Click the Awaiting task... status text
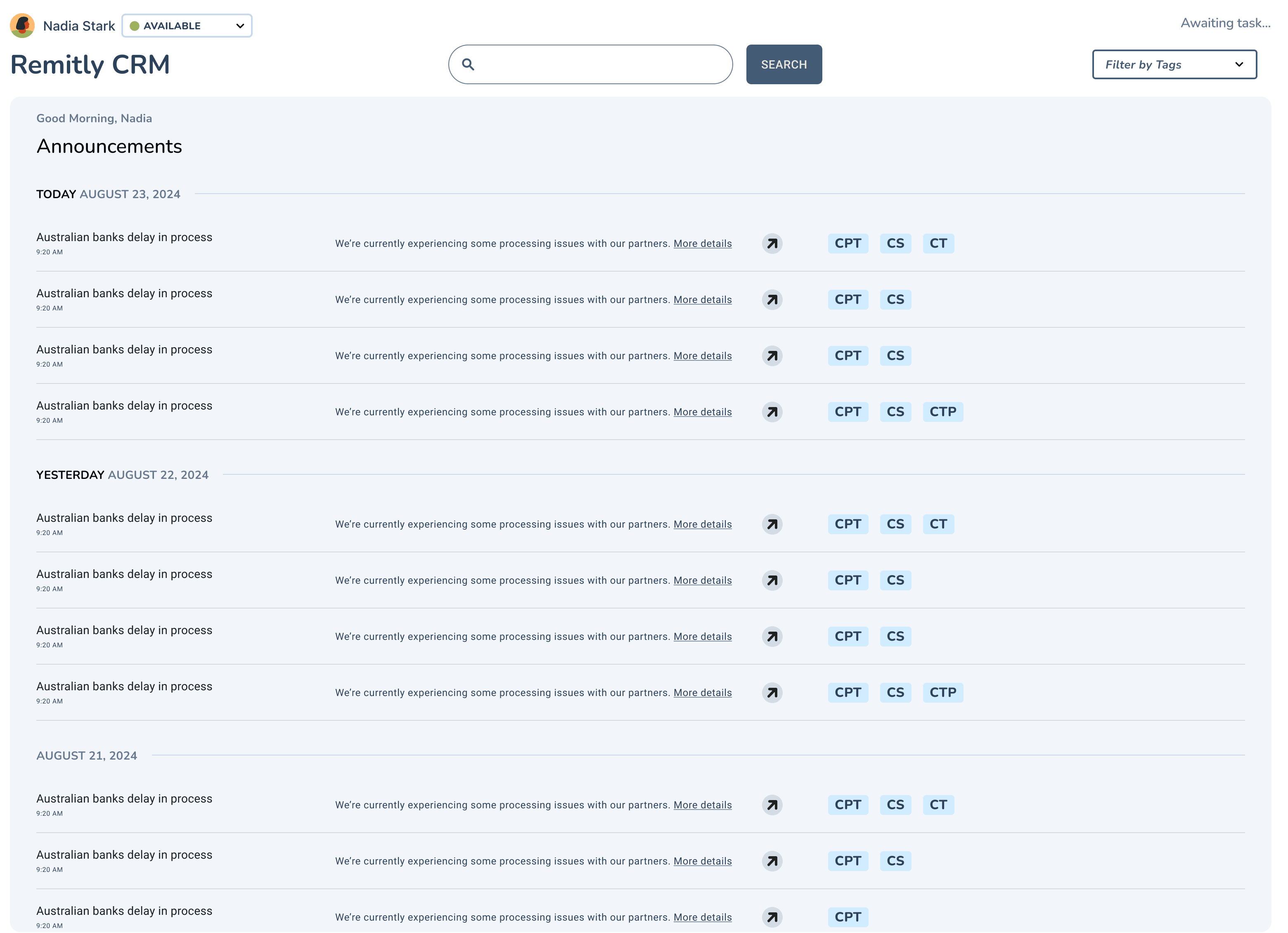 click(1226, 23)
